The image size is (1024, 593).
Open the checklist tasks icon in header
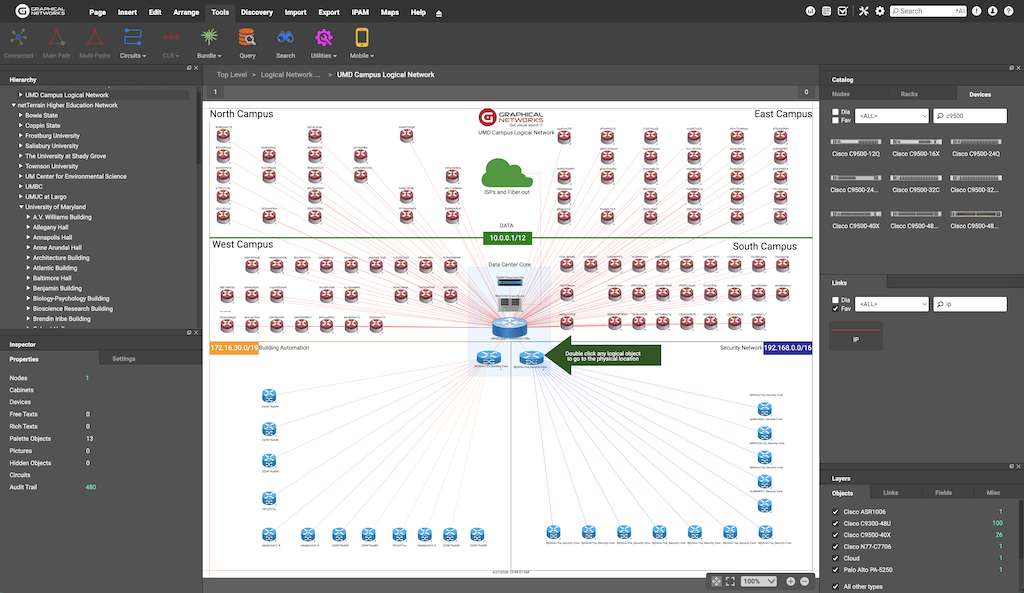tap(842, 11)
